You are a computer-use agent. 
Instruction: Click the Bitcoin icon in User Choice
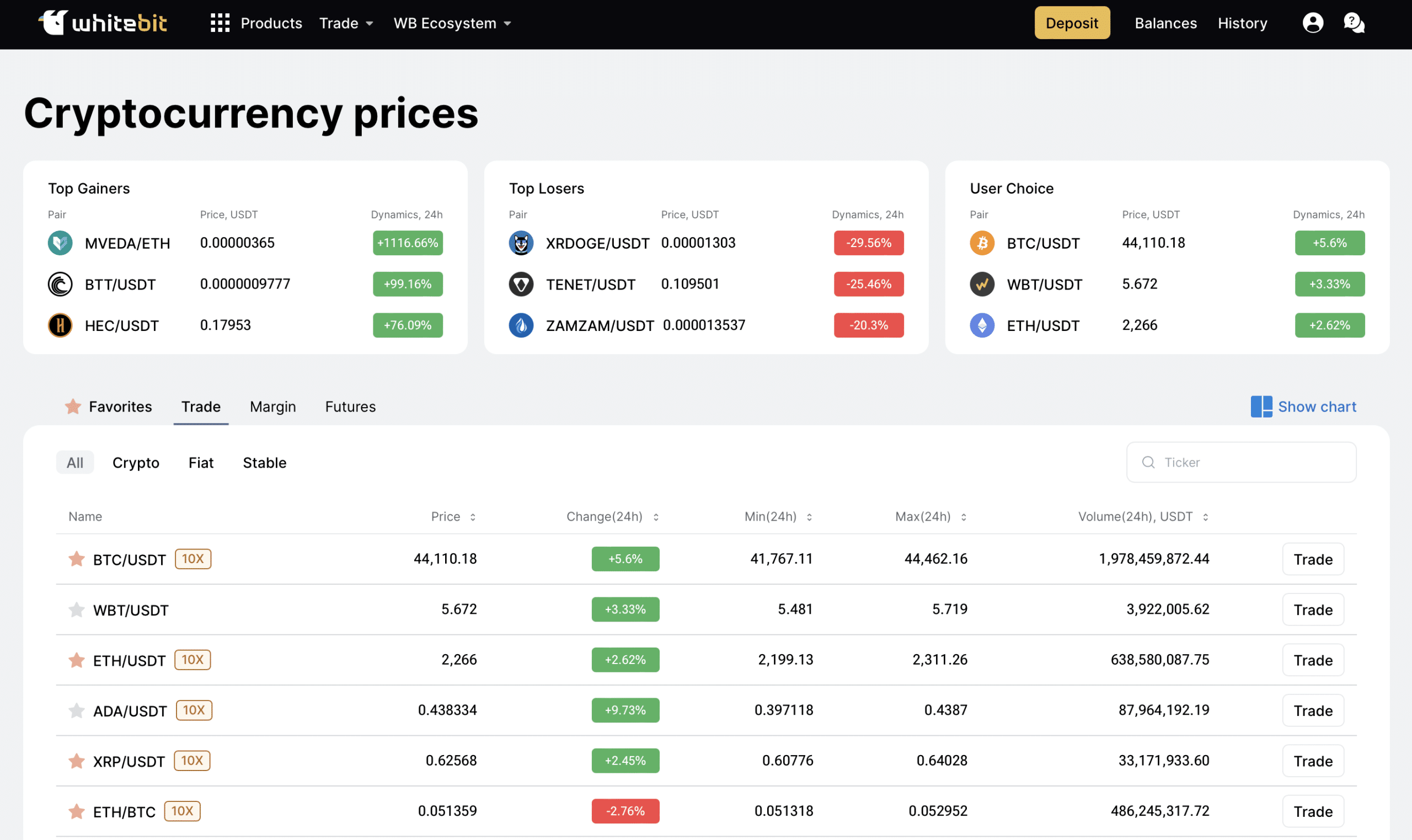point(982,243)
